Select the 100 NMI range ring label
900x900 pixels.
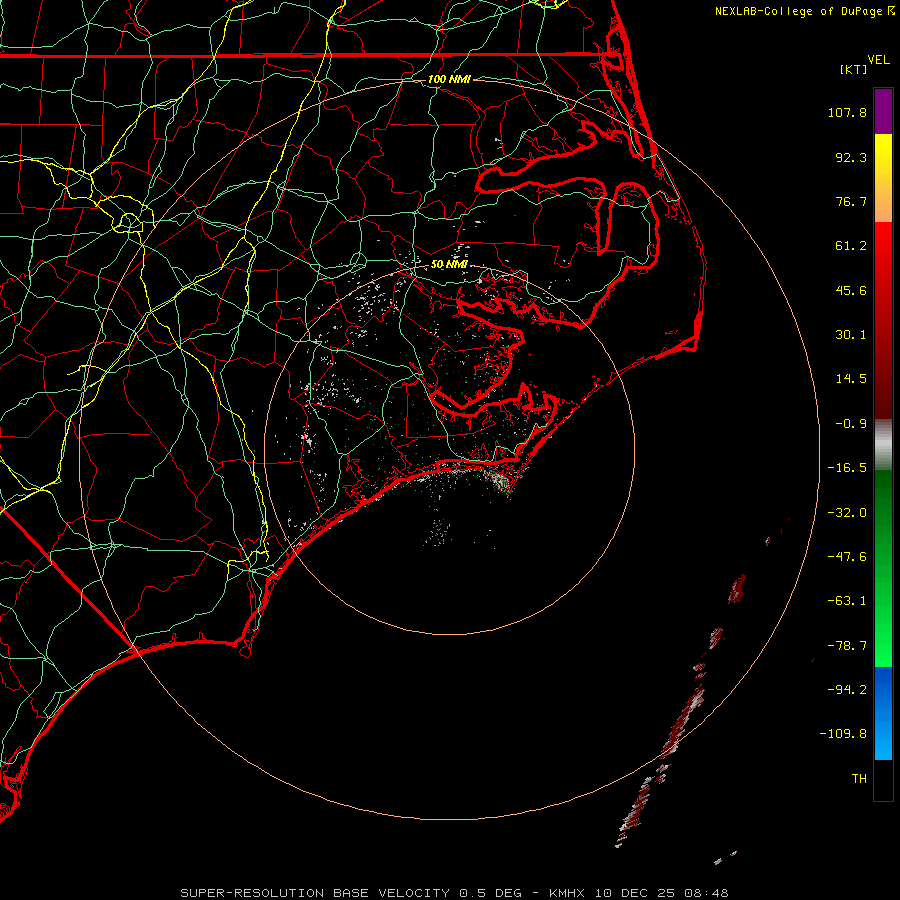449,79
